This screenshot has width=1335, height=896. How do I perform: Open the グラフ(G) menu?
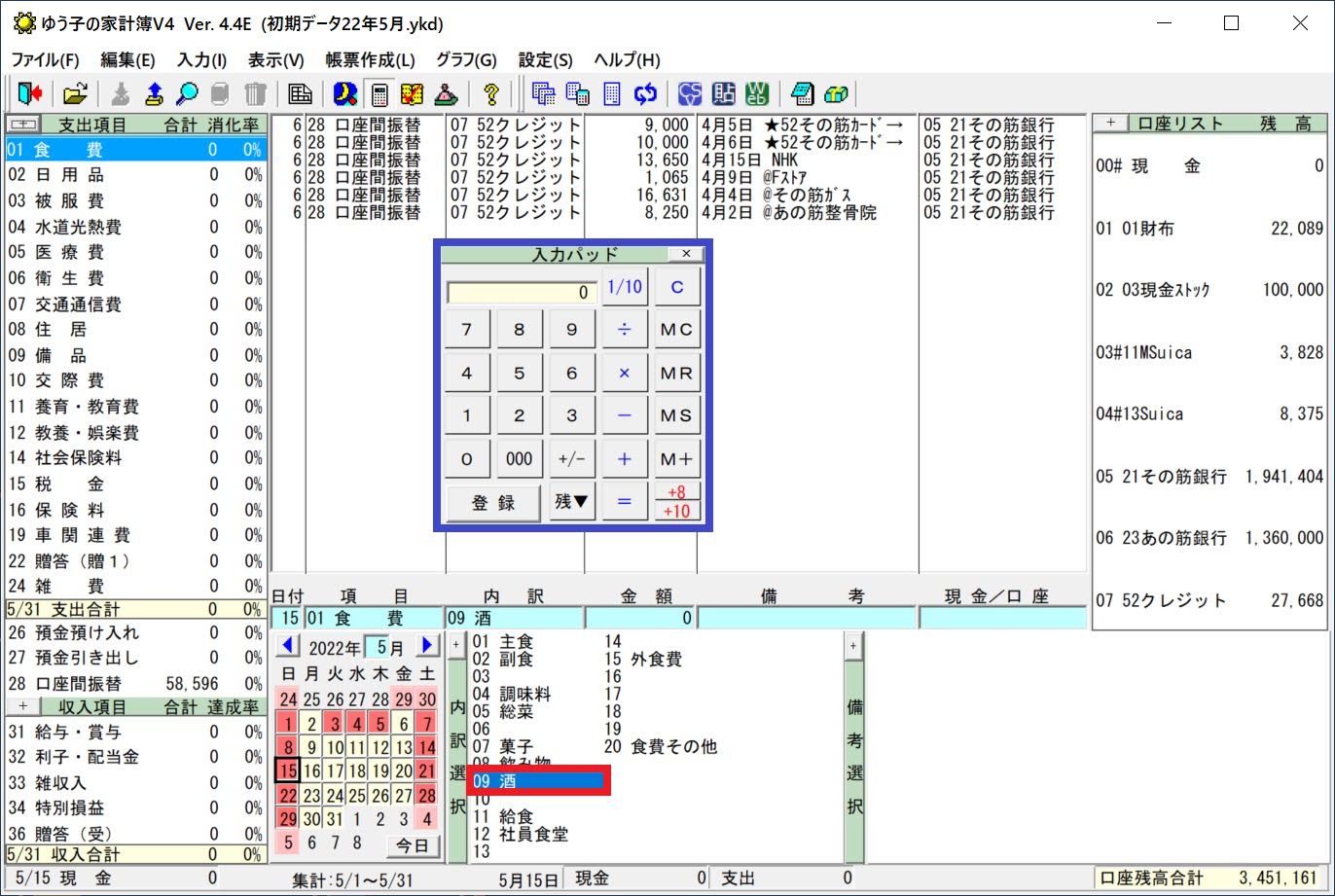[466, 59]
